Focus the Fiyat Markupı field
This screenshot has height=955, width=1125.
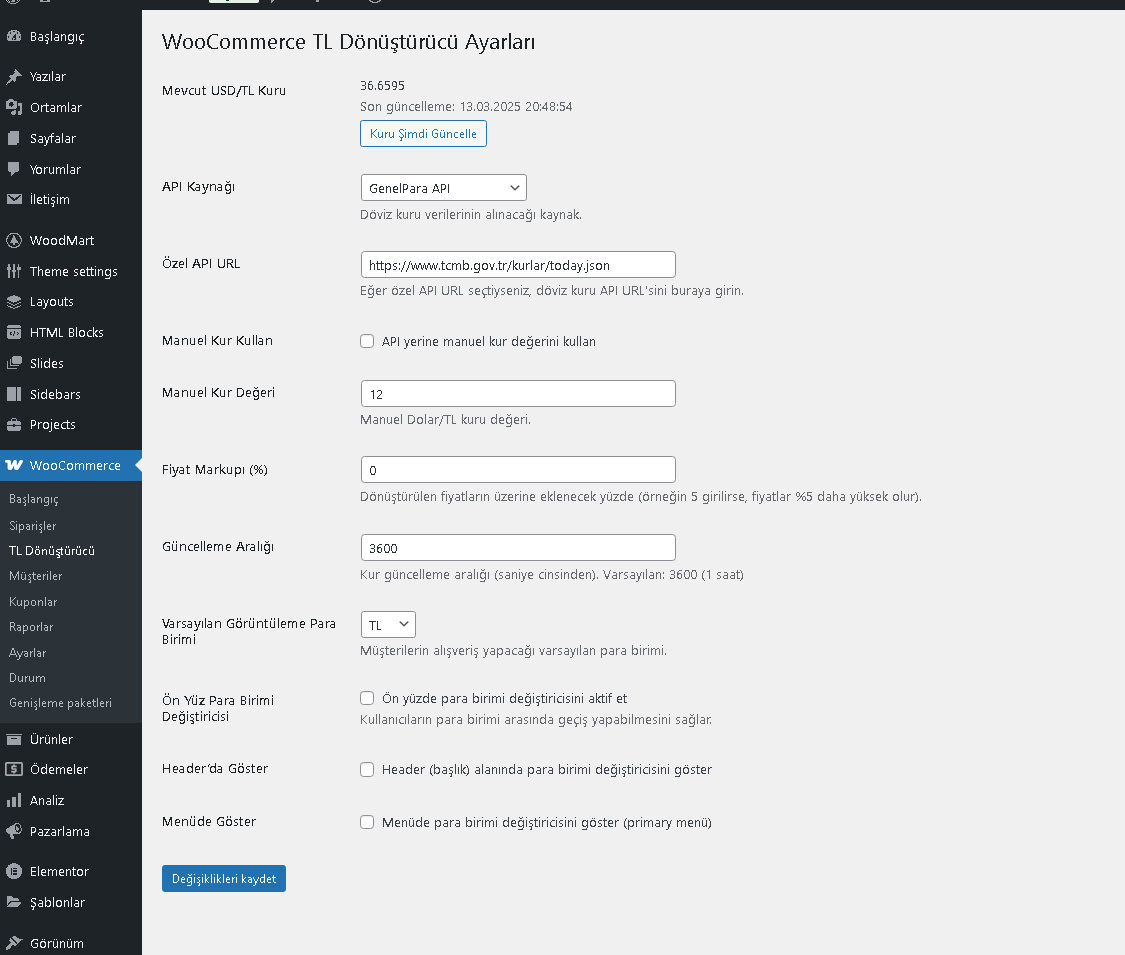(x=518, y=470)
